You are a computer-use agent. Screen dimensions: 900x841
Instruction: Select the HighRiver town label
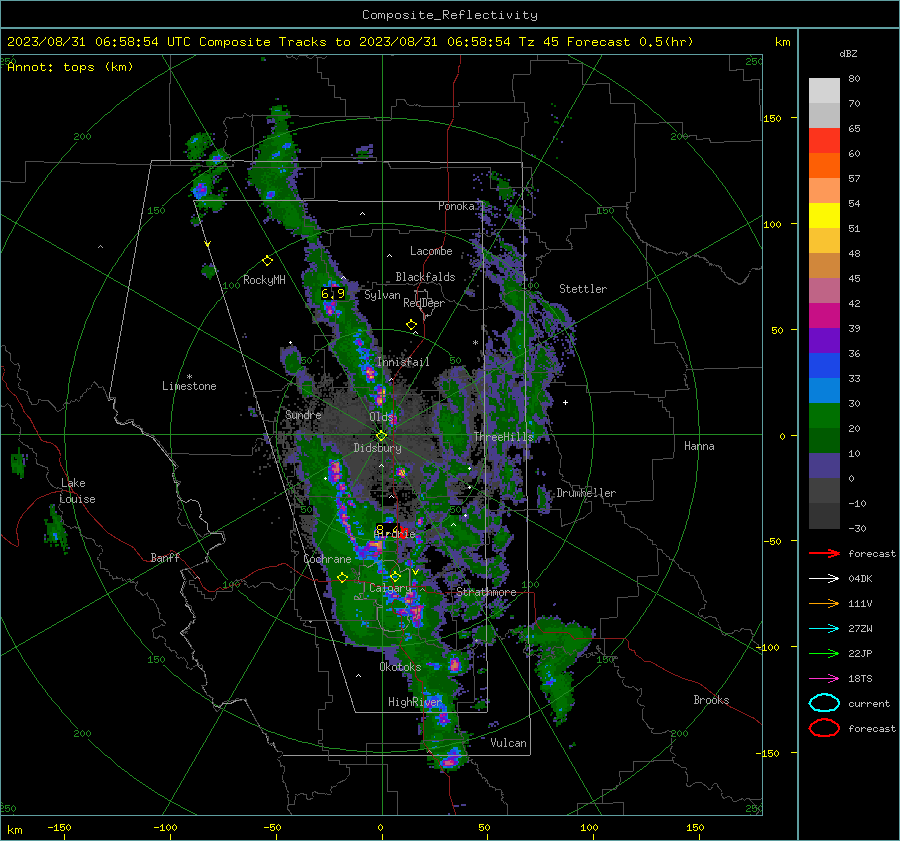coord(414,702)
